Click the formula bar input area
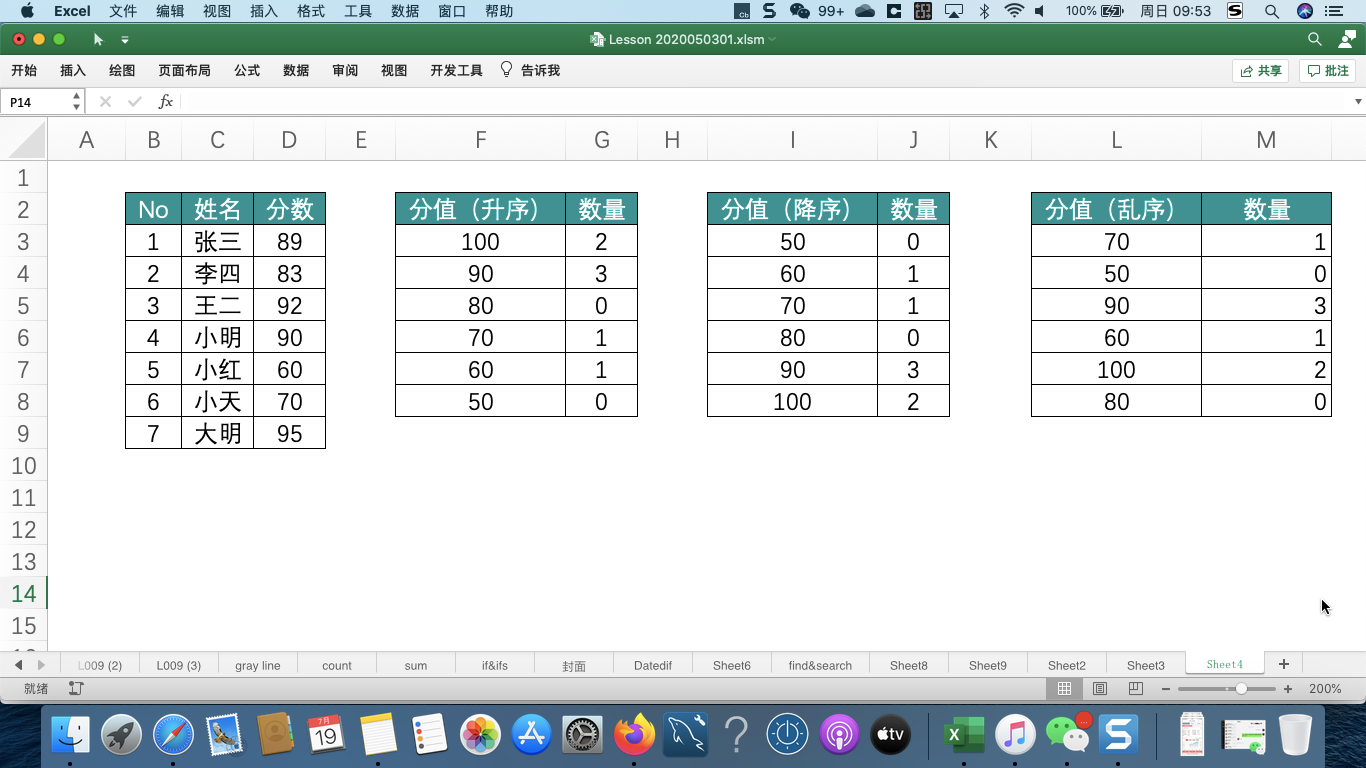This screenshot has height=768, width=1366. 765,102
